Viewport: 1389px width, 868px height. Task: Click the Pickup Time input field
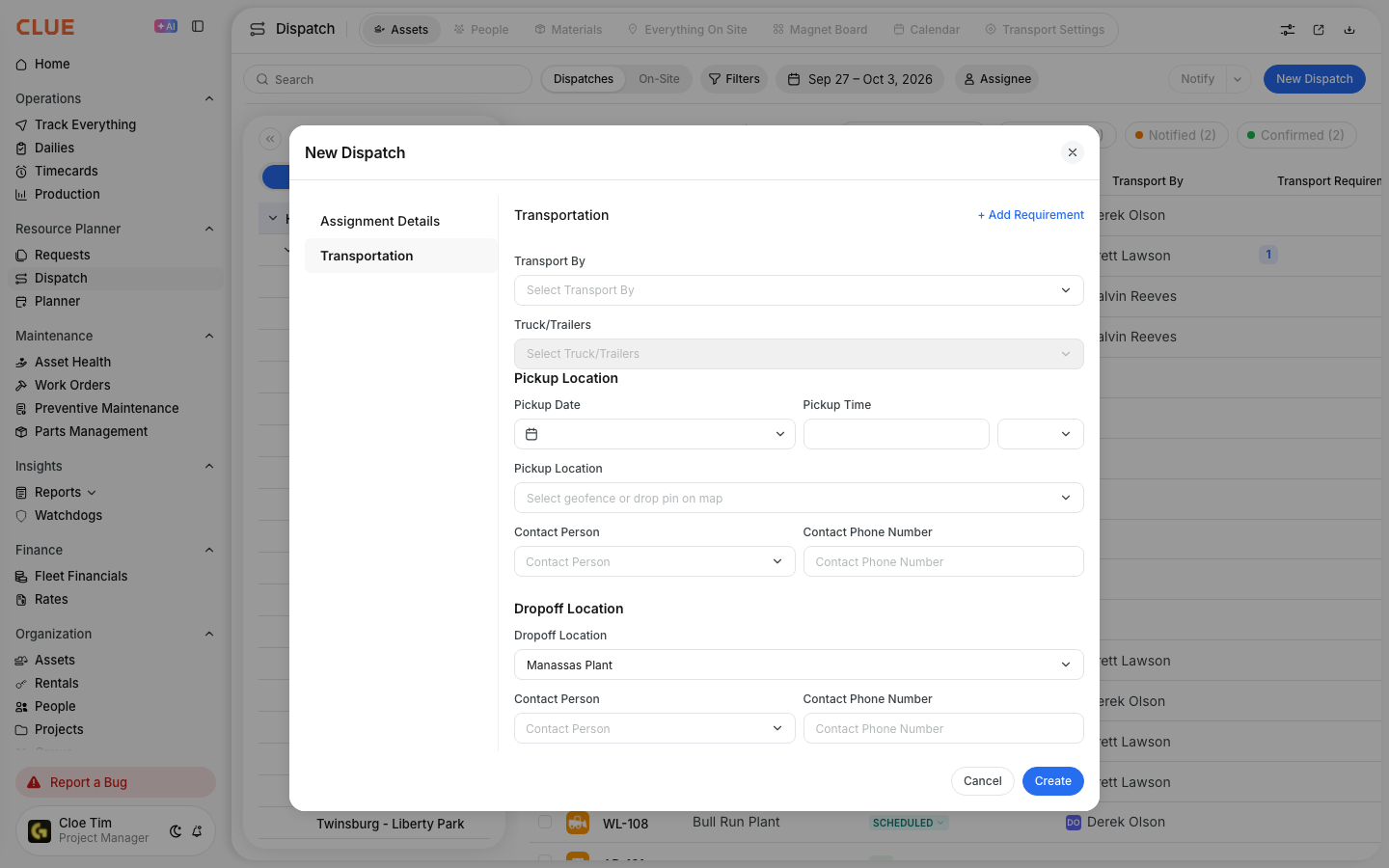click(896, 434)
